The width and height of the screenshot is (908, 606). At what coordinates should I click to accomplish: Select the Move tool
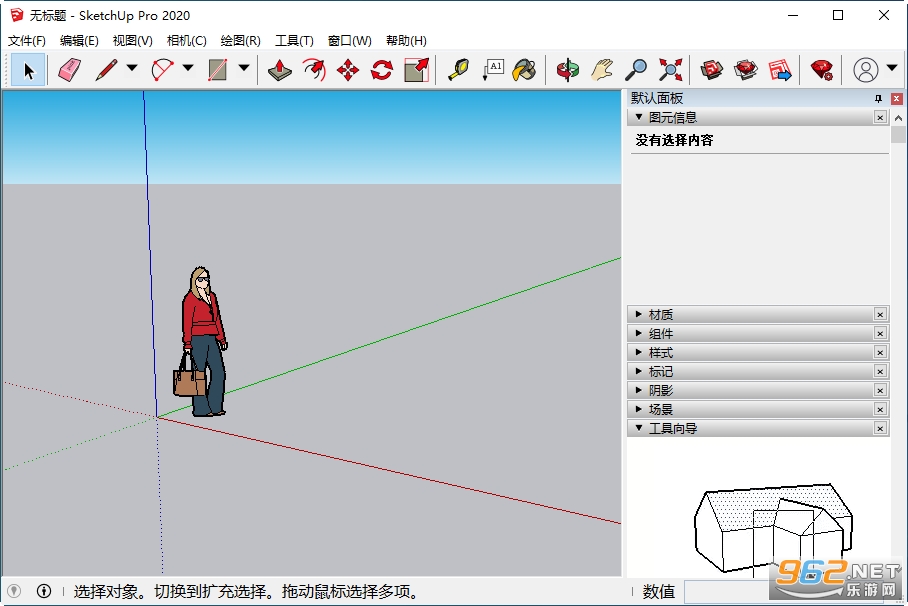coord(347,70)
